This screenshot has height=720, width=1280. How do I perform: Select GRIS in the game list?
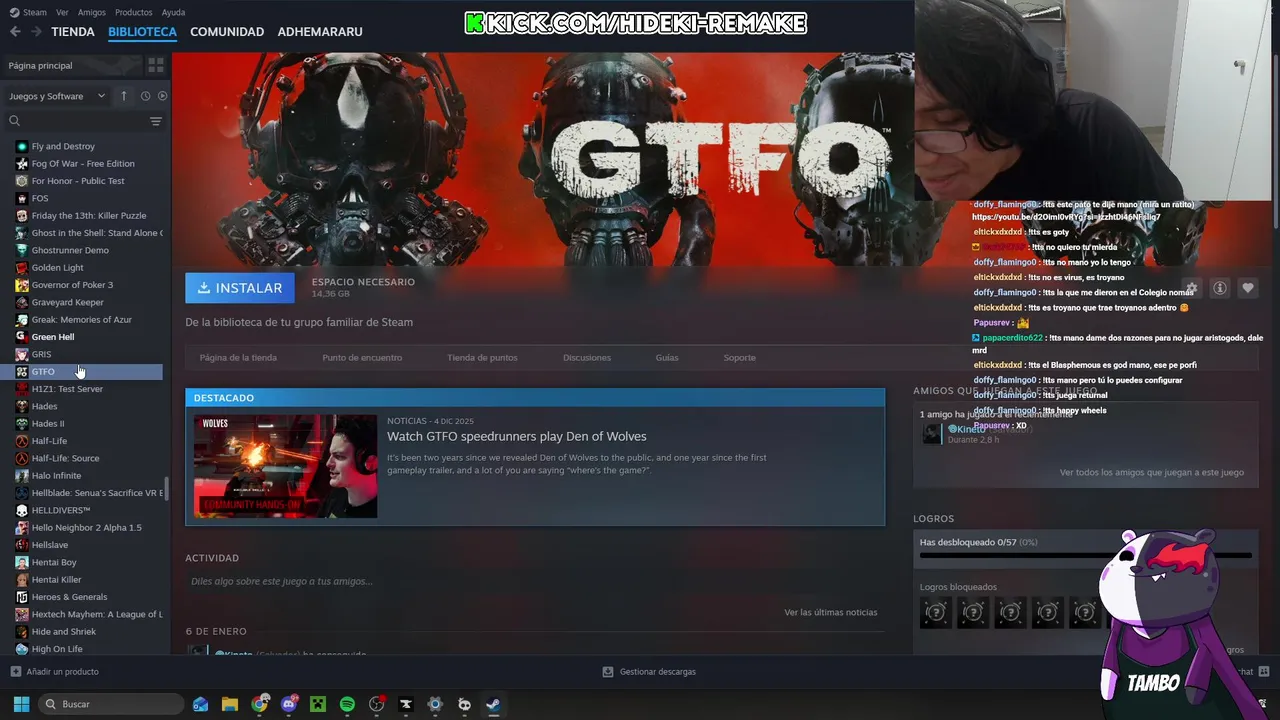click(x=41, y=354)
